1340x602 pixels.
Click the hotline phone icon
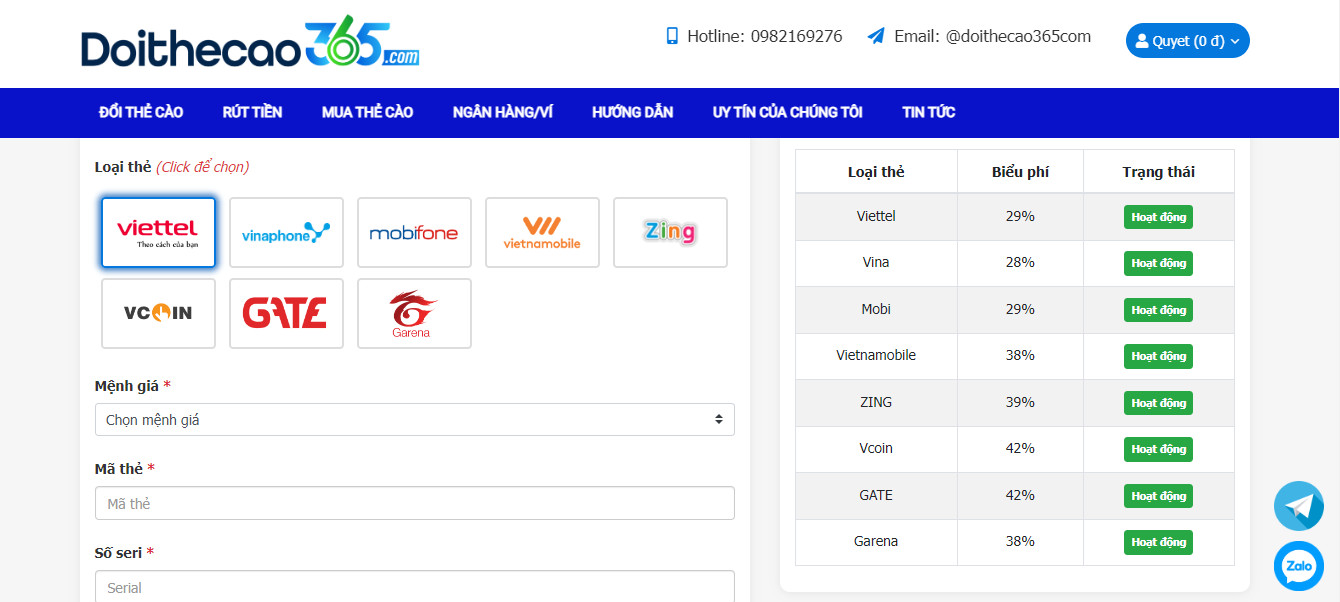click(672, 36)
